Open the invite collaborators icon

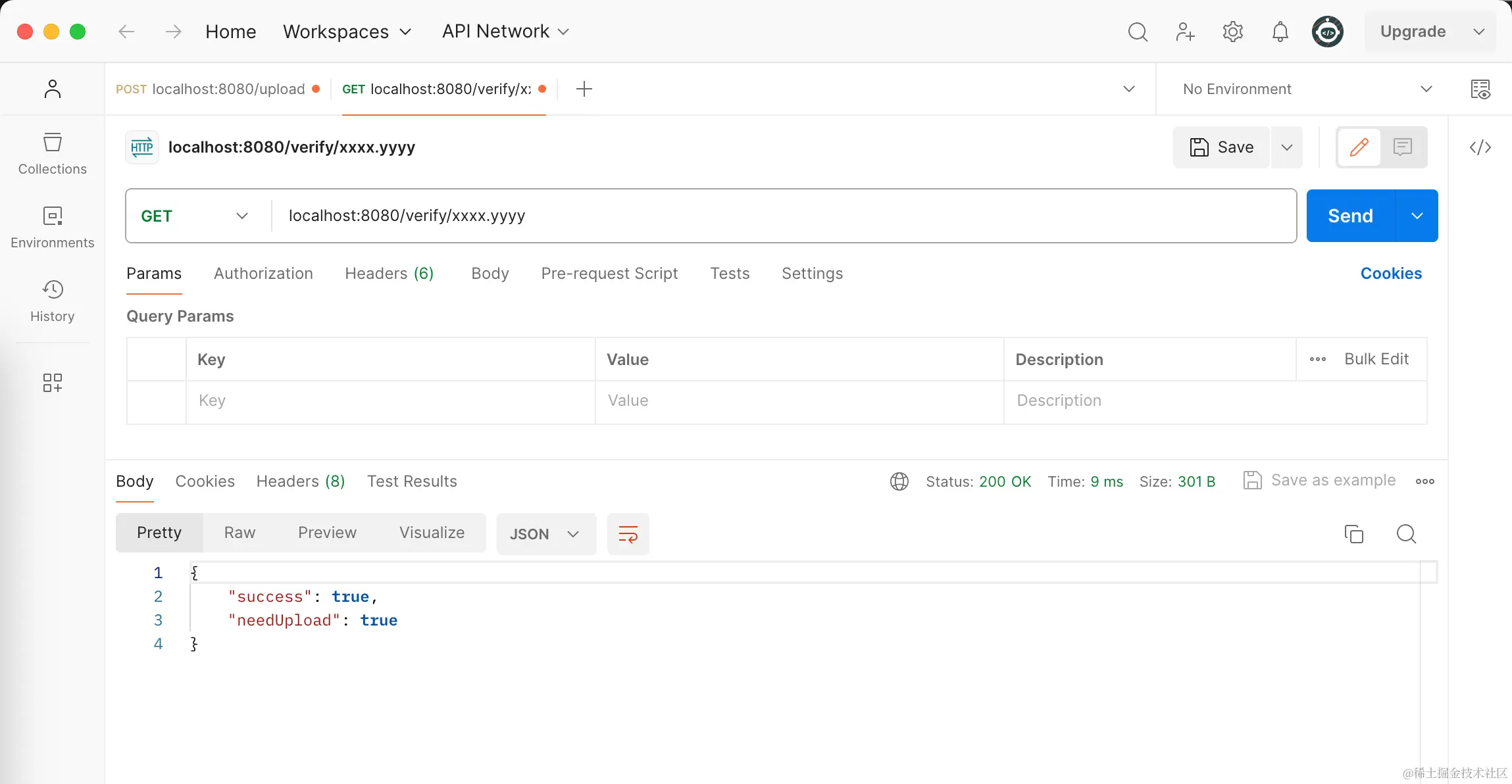click(1185, 32)
